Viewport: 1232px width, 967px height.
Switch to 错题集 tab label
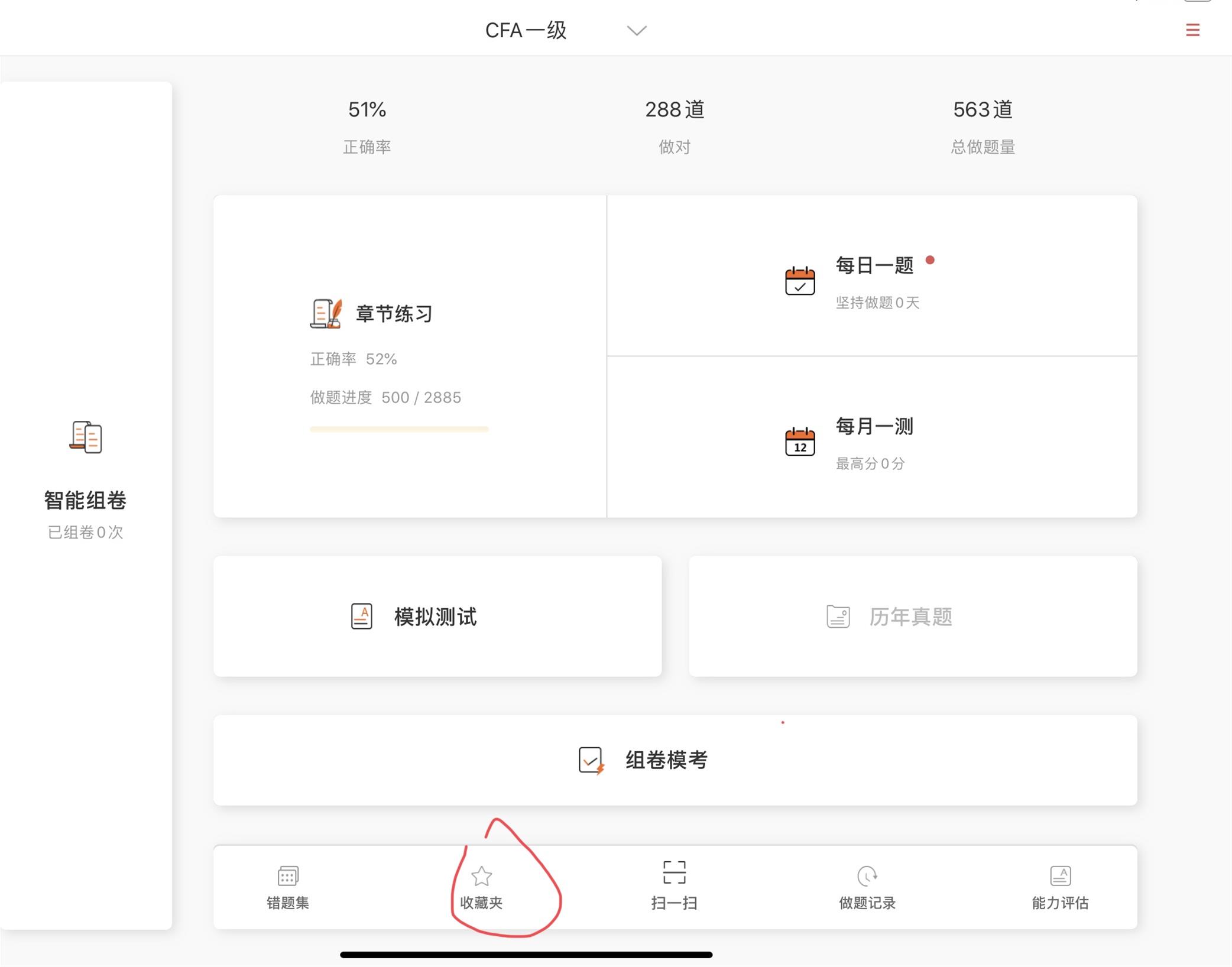tap(288, 903)
